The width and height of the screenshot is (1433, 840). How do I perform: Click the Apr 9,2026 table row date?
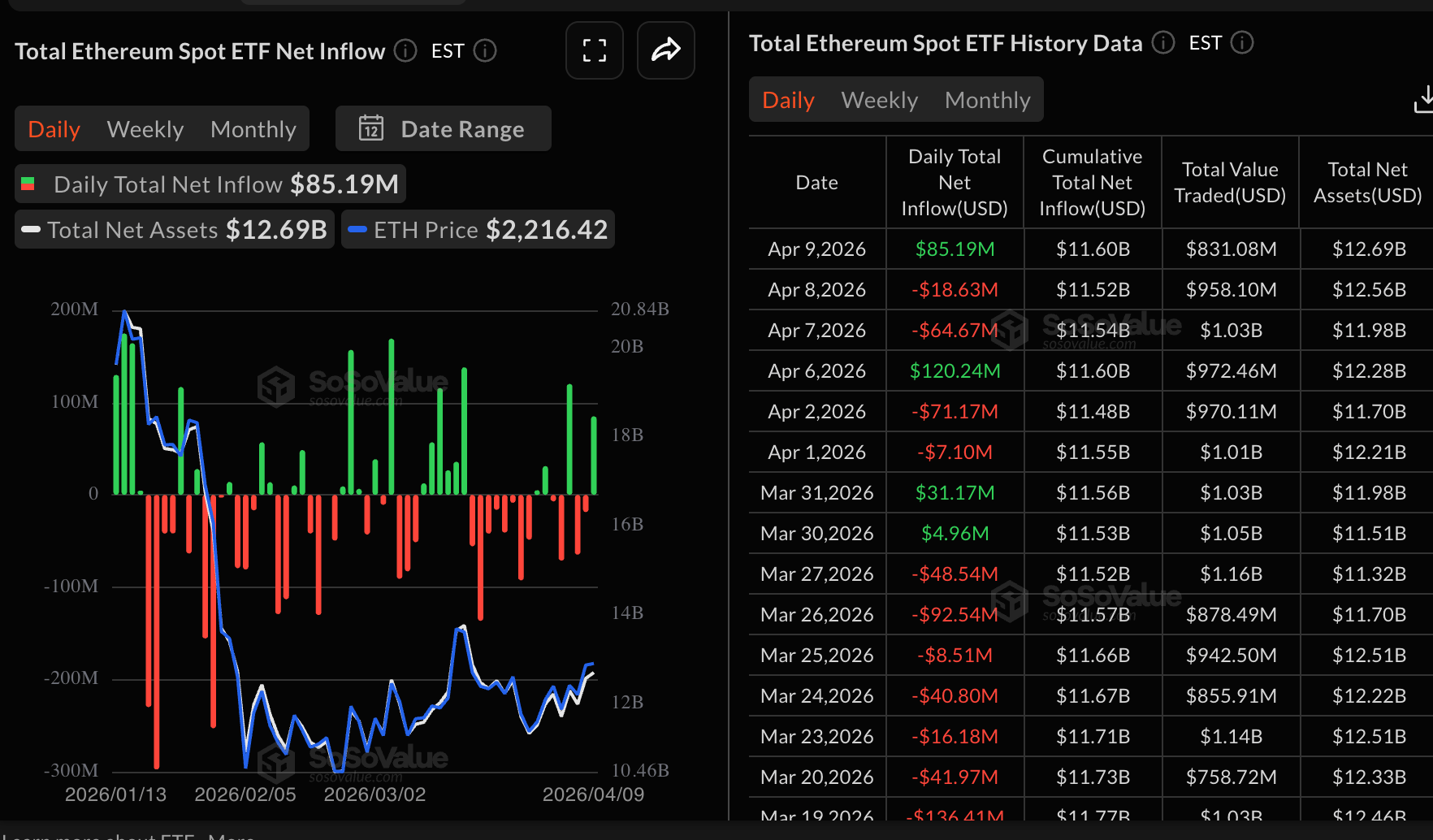[x=816, y=249]
